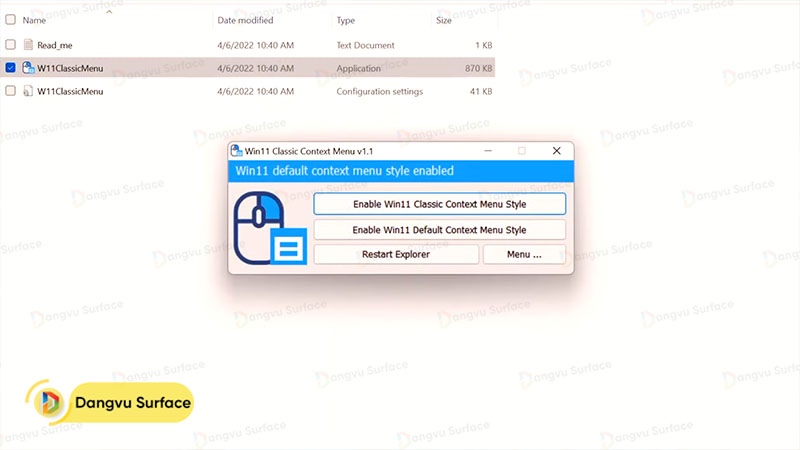Image resolution: width=800 pixels, height=450 pixels.
Task: Click the Win11 default context menu status banner
Action: [401, 171]
